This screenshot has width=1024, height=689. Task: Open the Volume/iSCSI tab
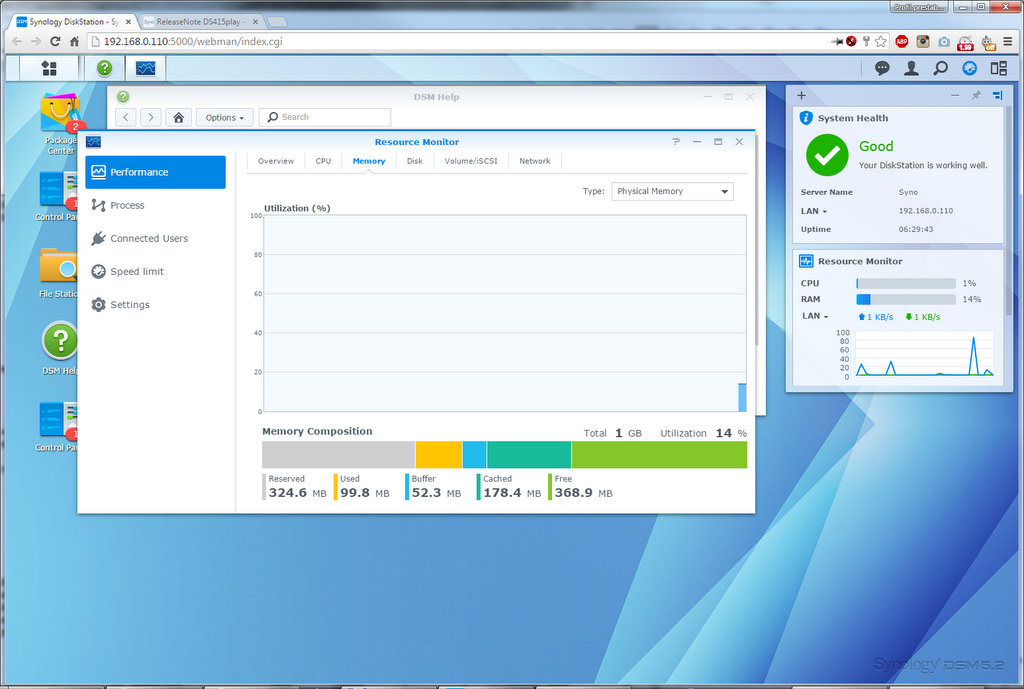tap(471, 161)
